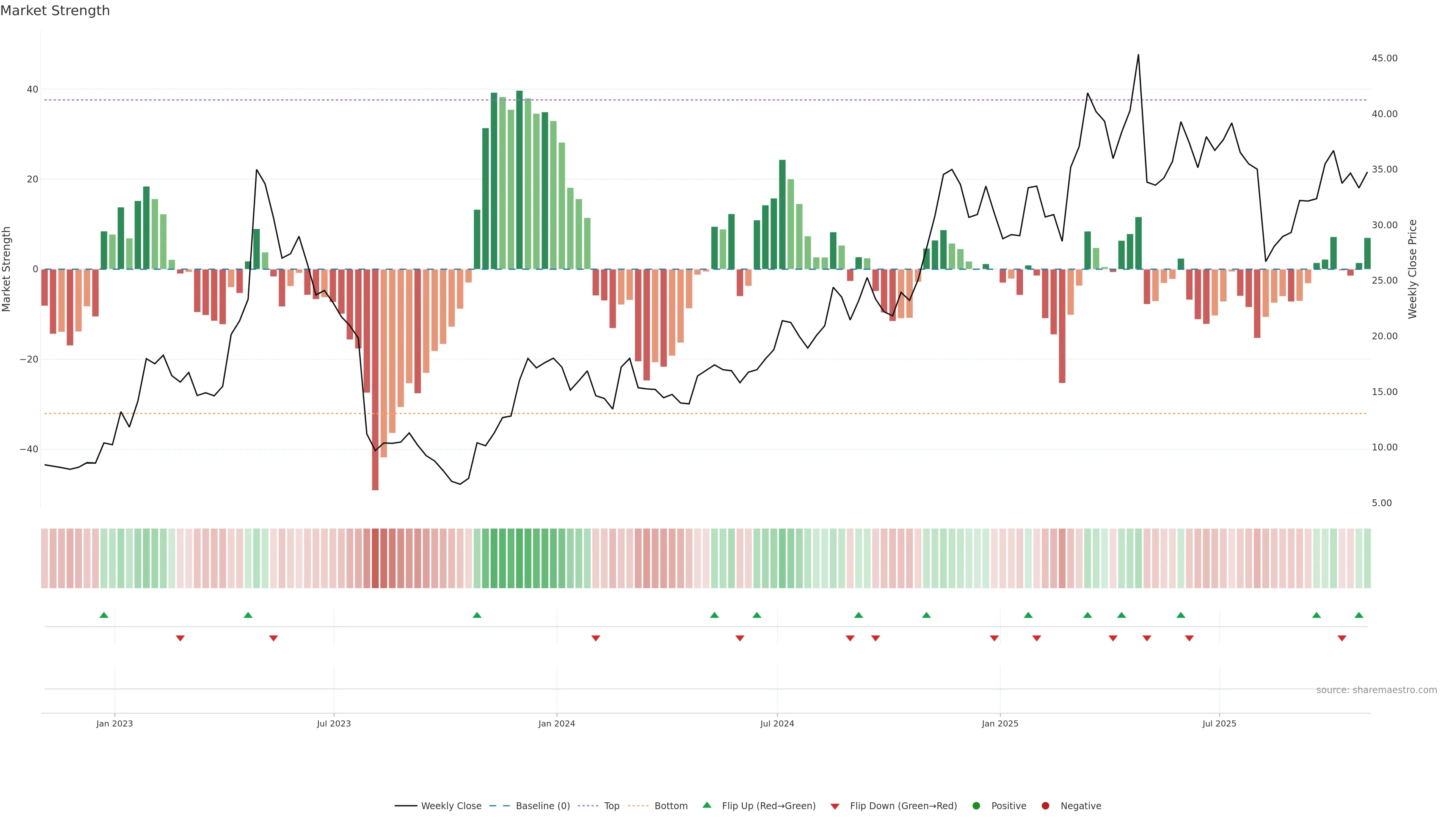Screen dimensions: 1456x819
Task: Click the last green flip-up triangle marker
Action: (1359, 615)
